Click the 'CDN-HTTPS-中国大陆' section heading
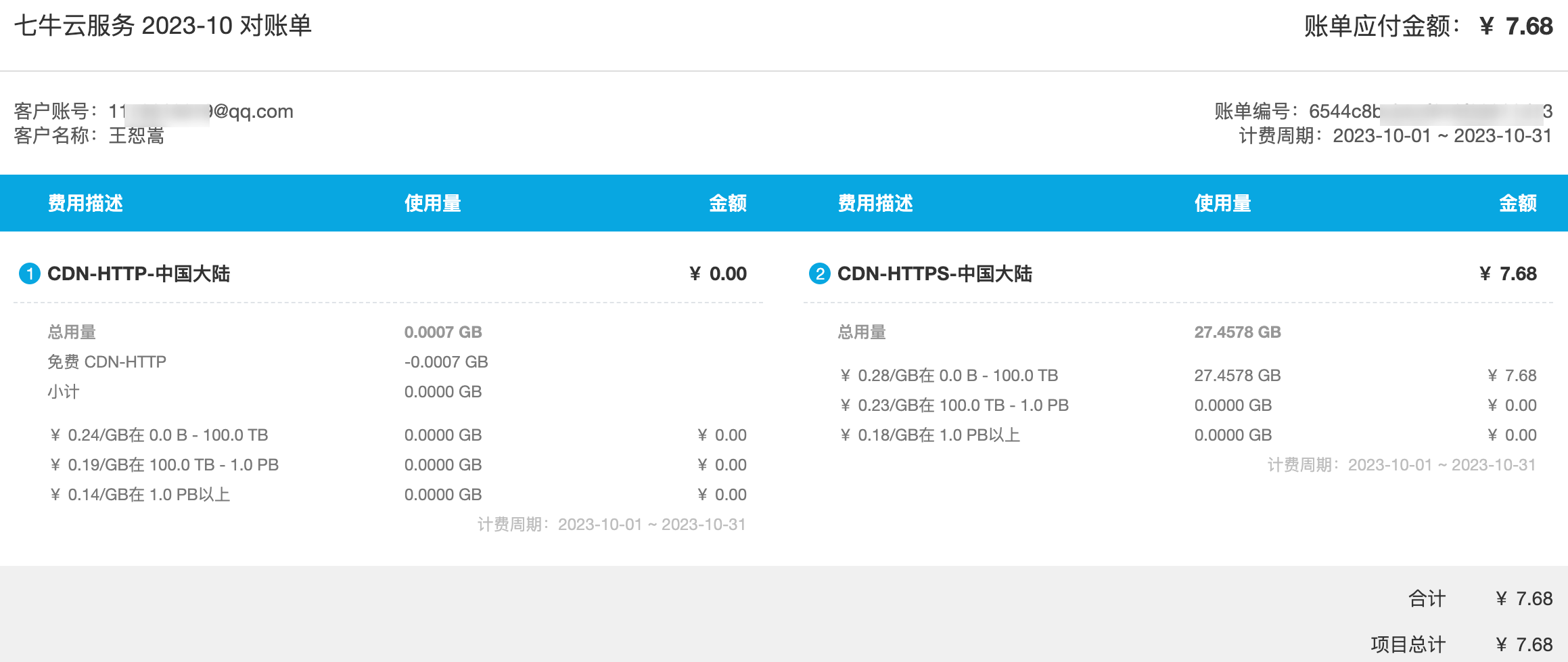 tap(935, 273)
